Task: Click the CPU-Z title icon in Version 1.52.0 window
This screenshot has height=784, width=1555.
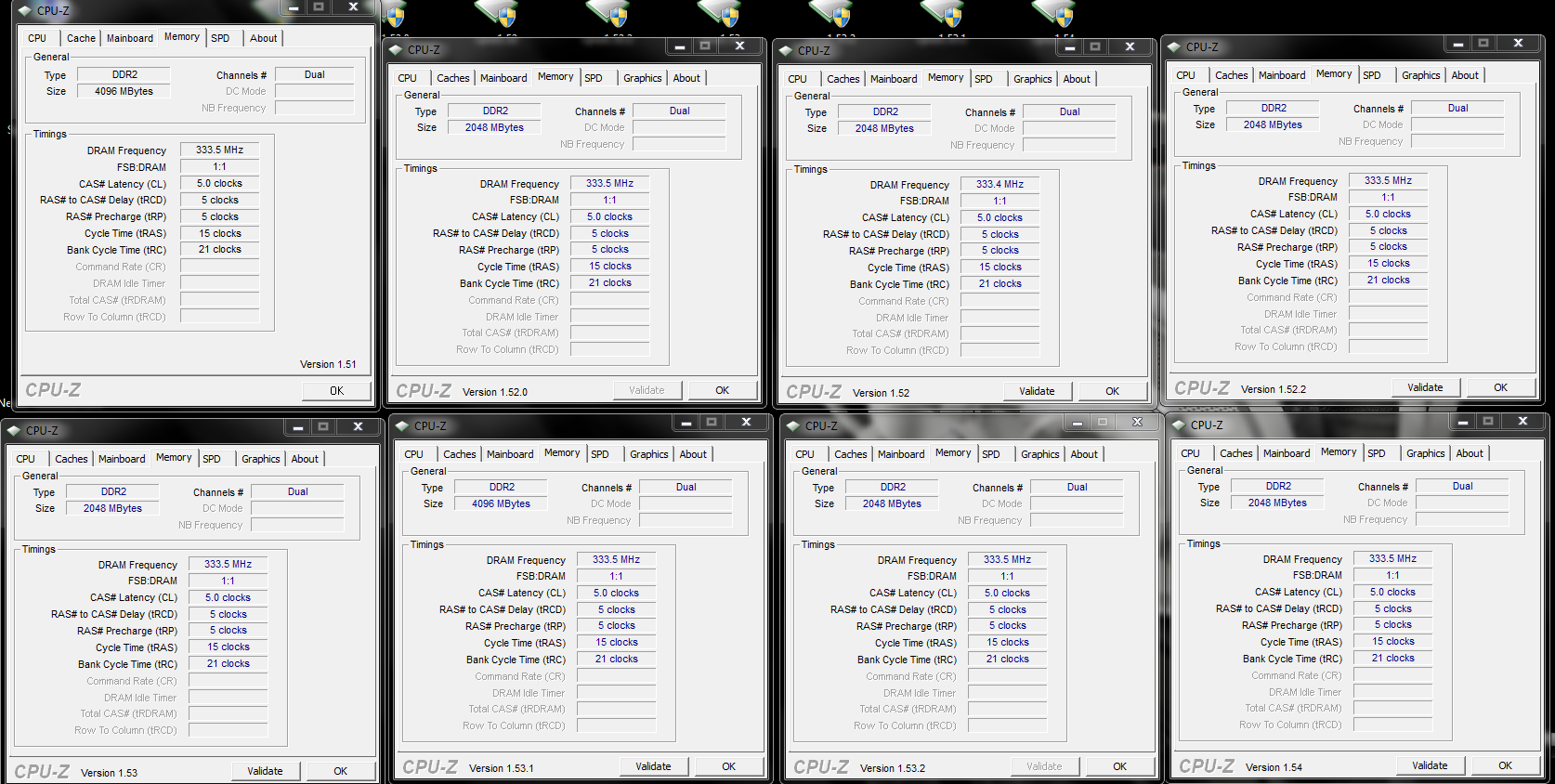Action: pyautogui.click(x=396, y=50)
